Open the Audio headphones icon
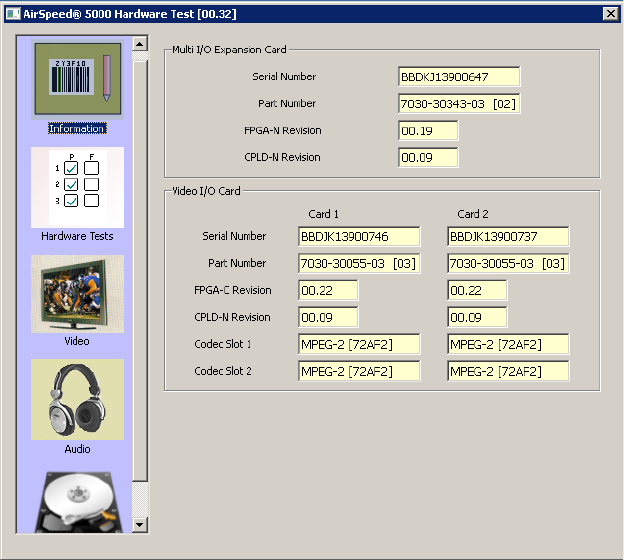624x560 pixels. click(78, 399)
